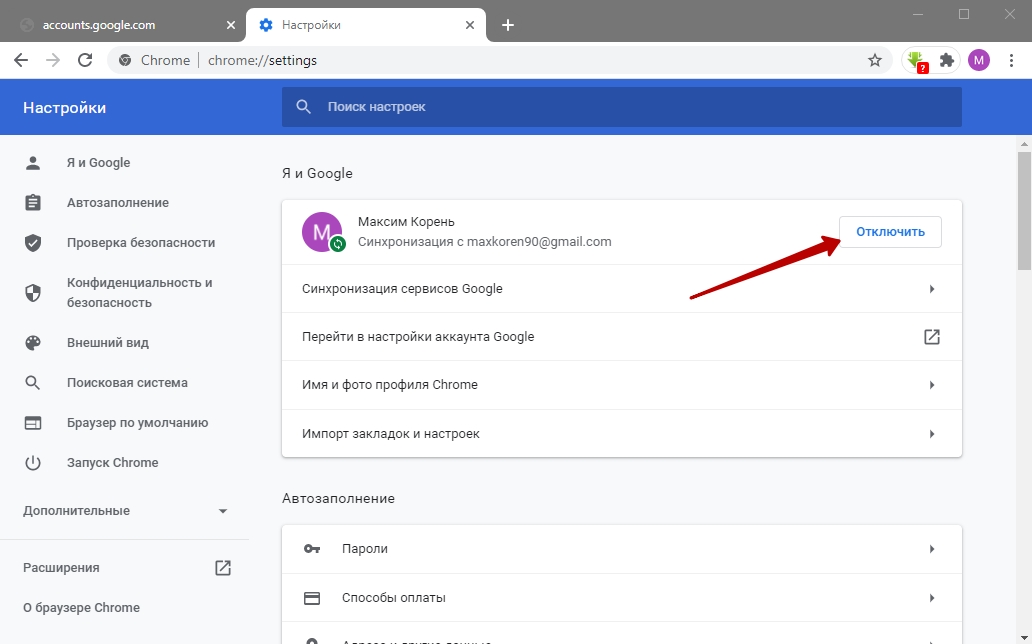Go back using the back arrow

click(x=21, y=60)
